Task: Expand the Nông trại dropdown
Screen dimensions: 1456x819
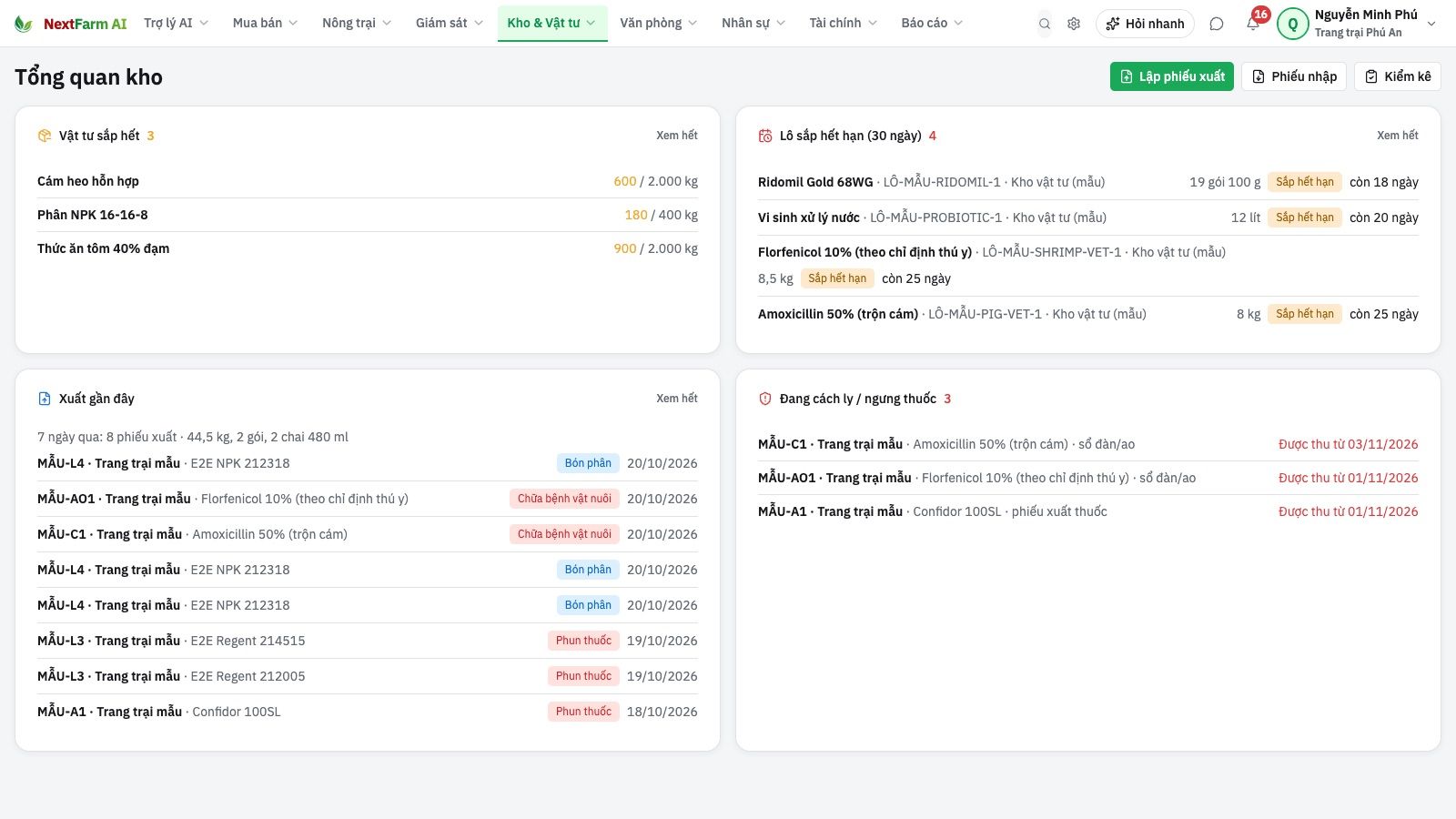Action: coord(357,23)
